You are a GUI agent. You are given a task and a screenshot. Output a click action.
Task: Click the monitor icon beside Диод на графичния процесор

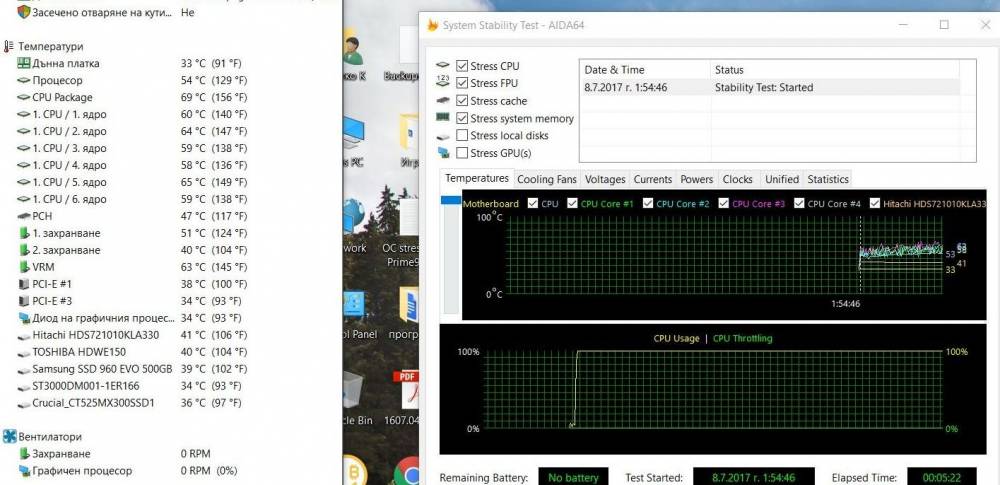click(x=24, y=318)
